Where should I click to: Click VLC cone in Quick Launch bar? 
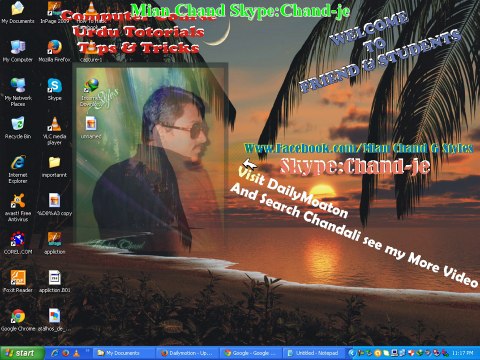[76, 353]
